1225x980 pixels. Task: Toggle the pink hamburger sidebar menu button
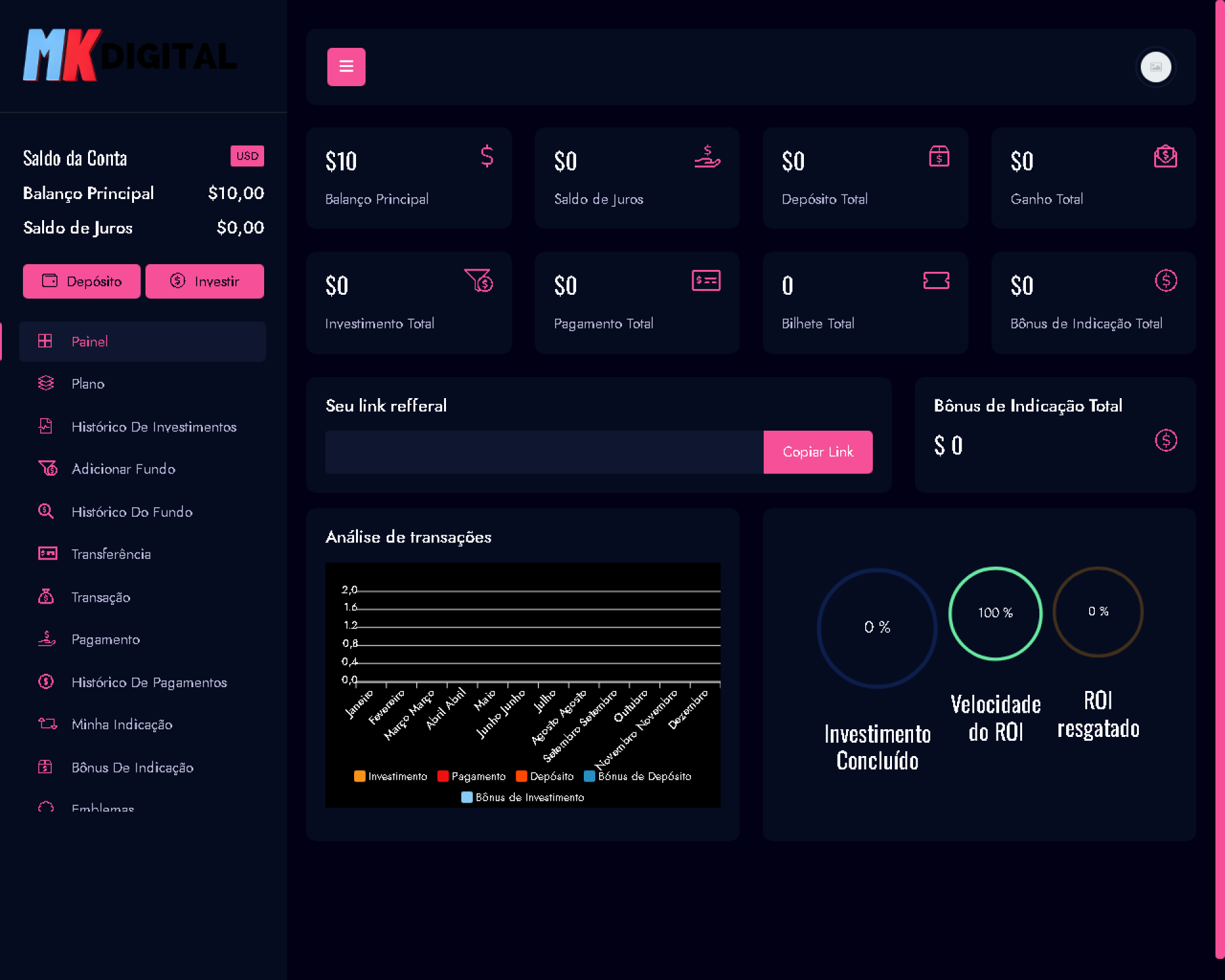tap(346, 66)
